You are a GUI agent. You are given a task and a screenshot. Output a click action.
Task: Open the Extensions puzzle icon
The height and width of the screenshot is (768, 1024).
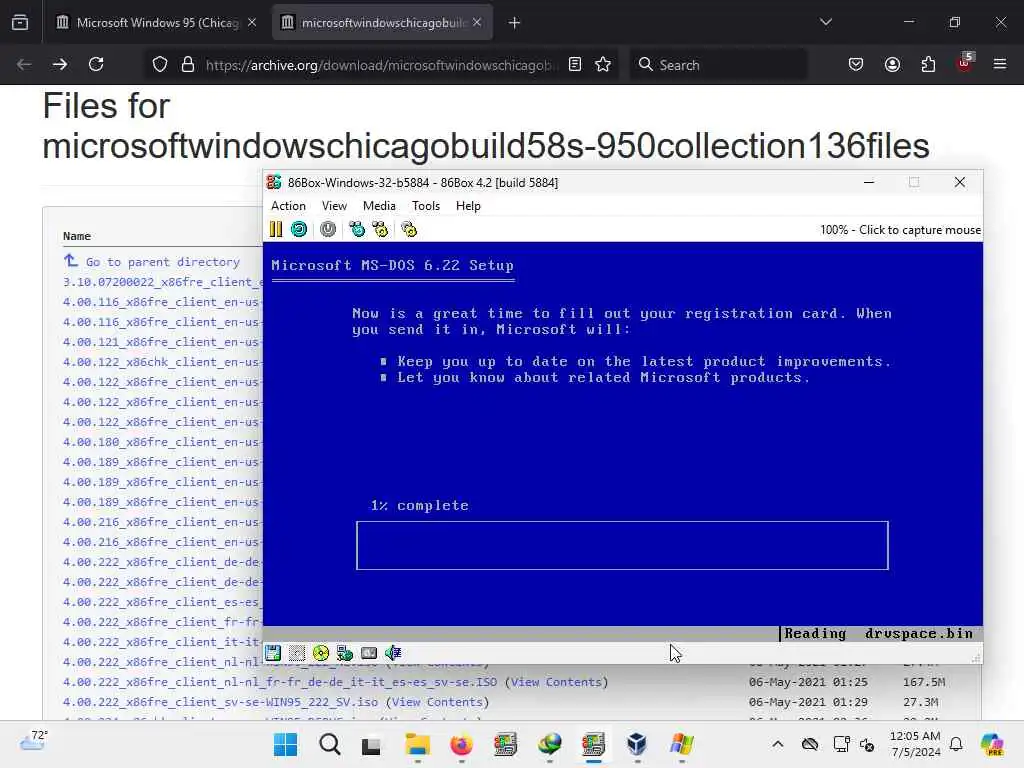(928, 64)
